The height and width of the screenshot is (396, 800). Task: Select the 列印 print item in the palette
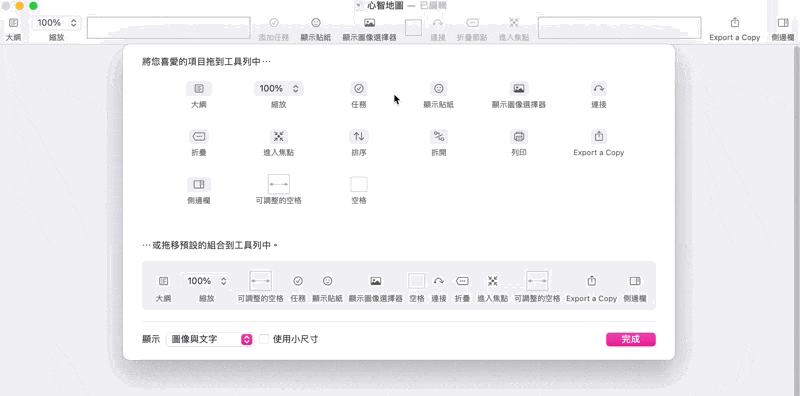pos(519,136)
